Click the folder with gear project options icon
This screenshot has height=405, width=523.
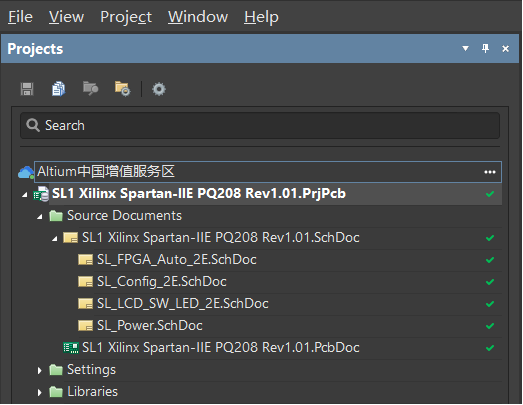click(122, 89)
